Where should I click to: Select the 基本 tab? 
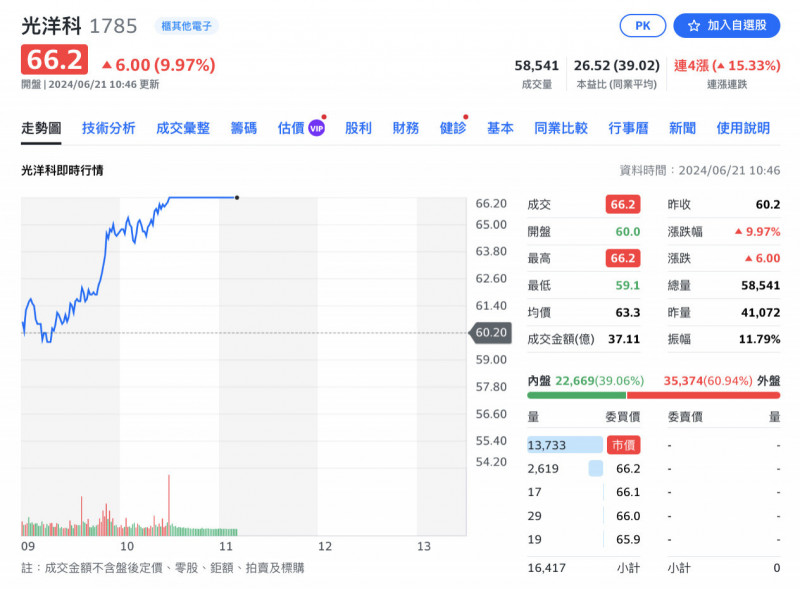500,128
